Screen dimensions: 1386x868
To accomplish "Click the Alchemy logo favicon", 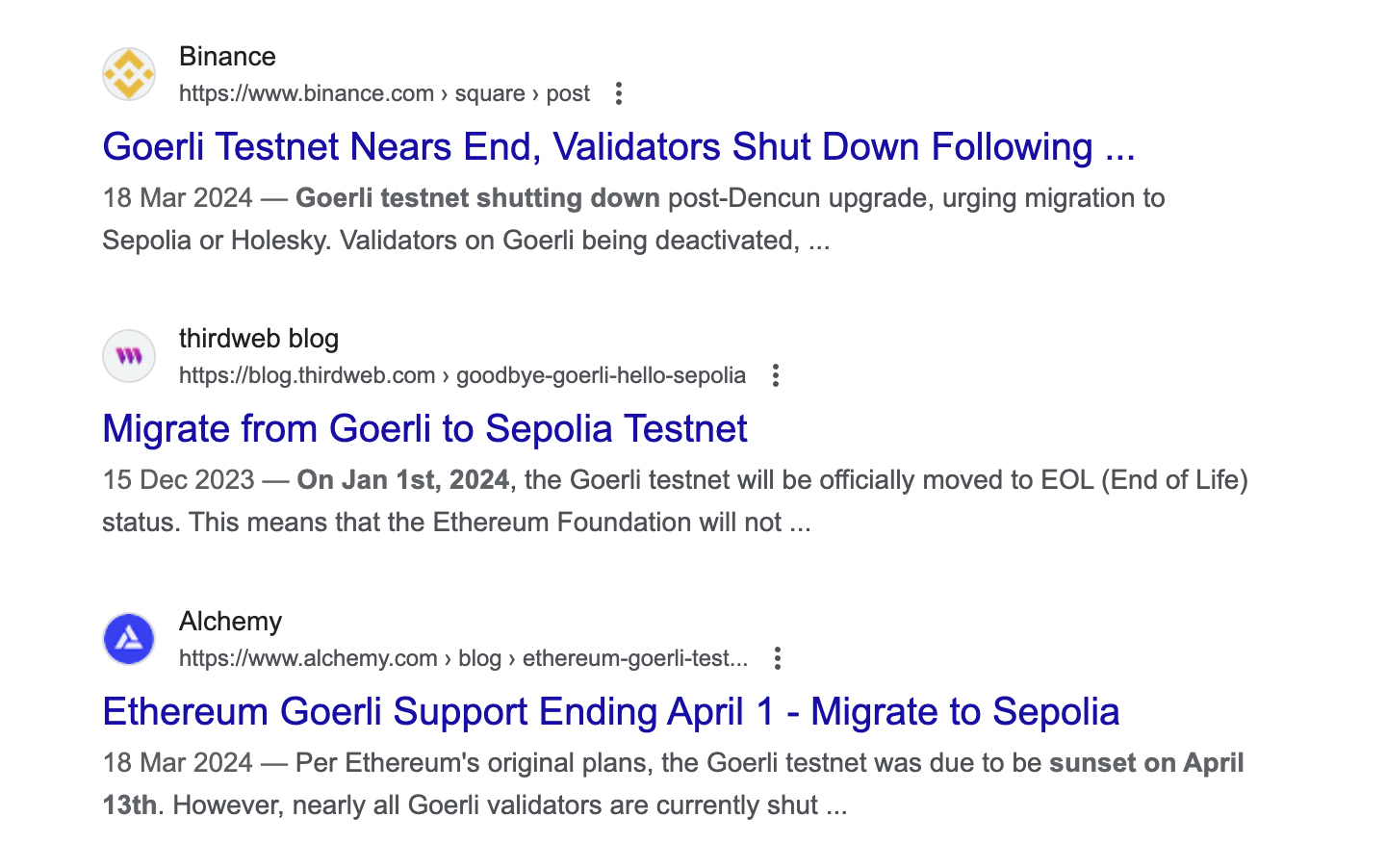I will 129,639.
